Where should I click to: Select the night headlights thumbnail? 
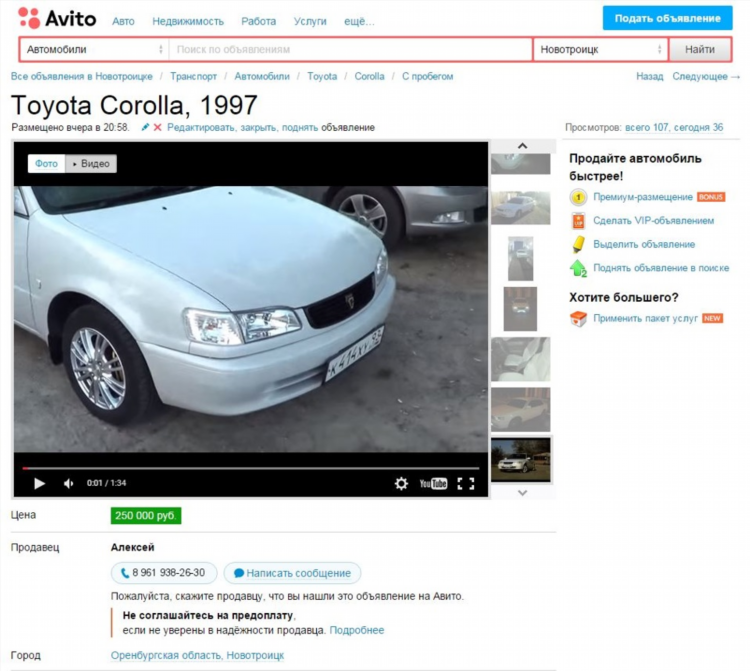pos(520,309)
